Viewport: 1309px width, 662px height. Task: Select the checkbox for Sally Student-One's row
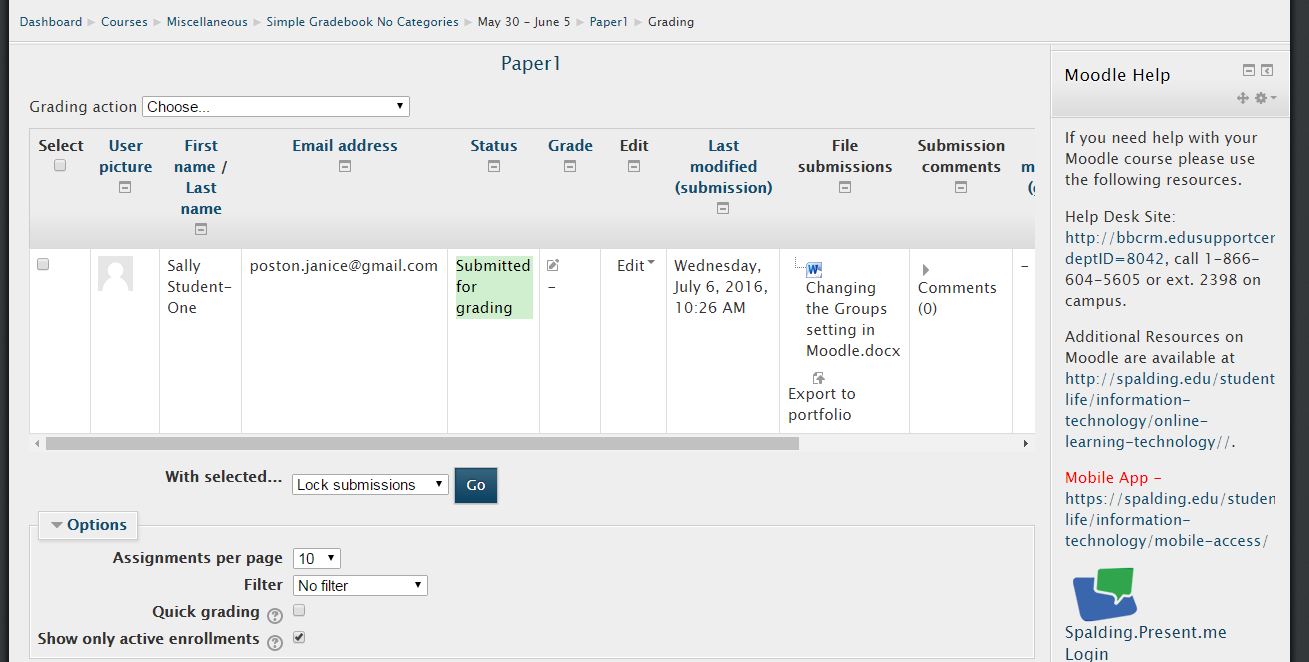tap(43, 265)
